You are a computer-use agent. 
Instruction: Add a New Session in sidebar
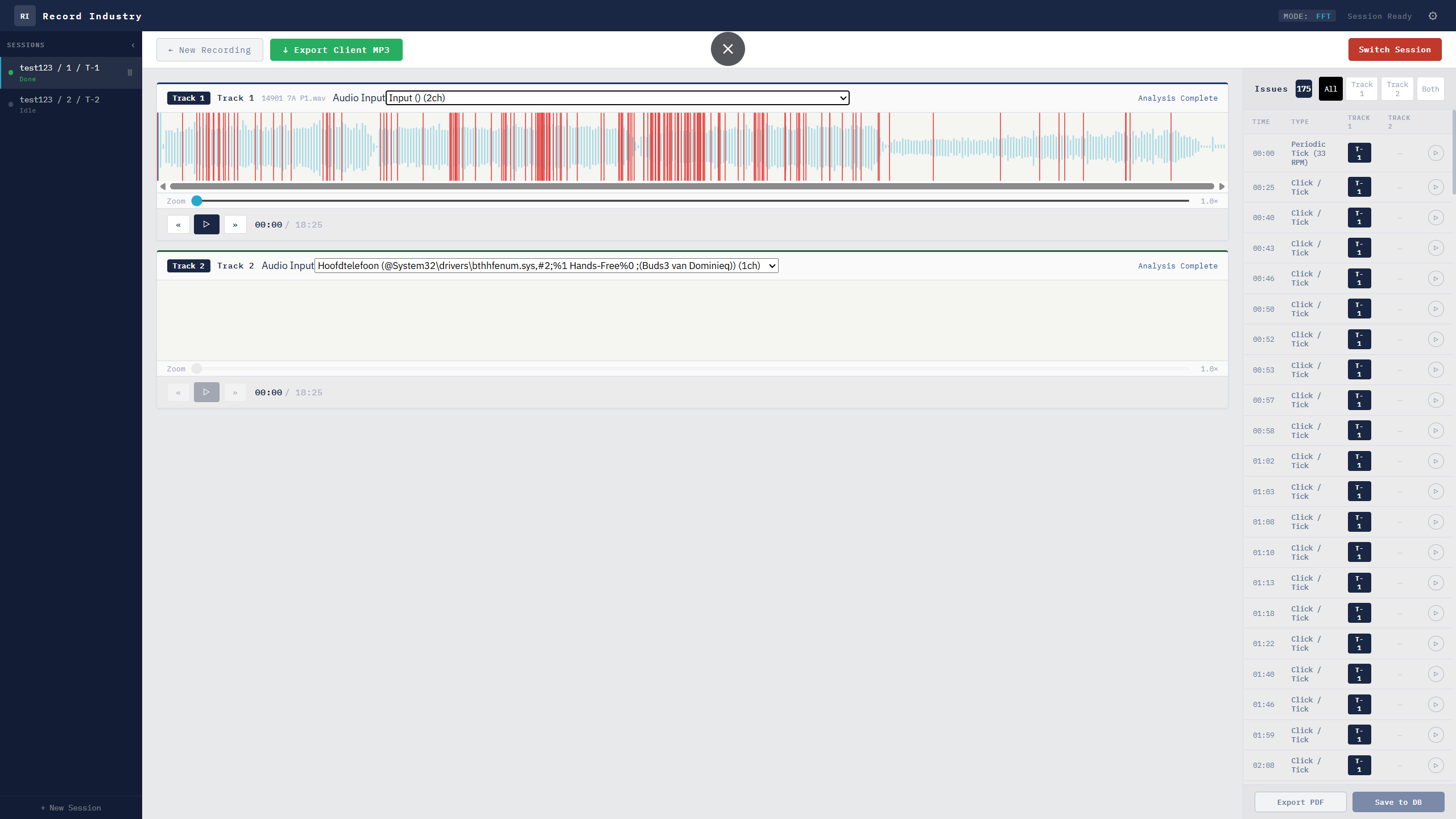(x=71, y=808)
